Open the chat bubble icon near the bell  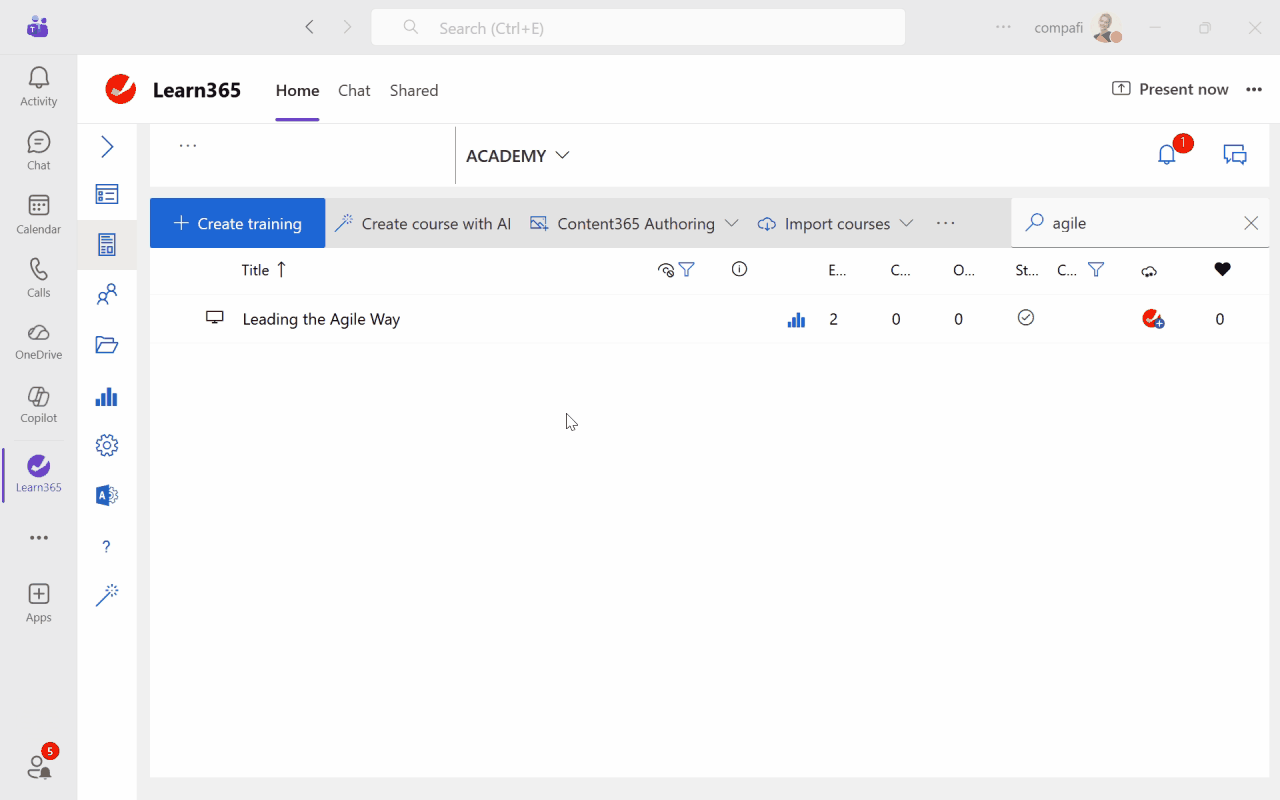pyautogui.click(x=1234, y=154)
